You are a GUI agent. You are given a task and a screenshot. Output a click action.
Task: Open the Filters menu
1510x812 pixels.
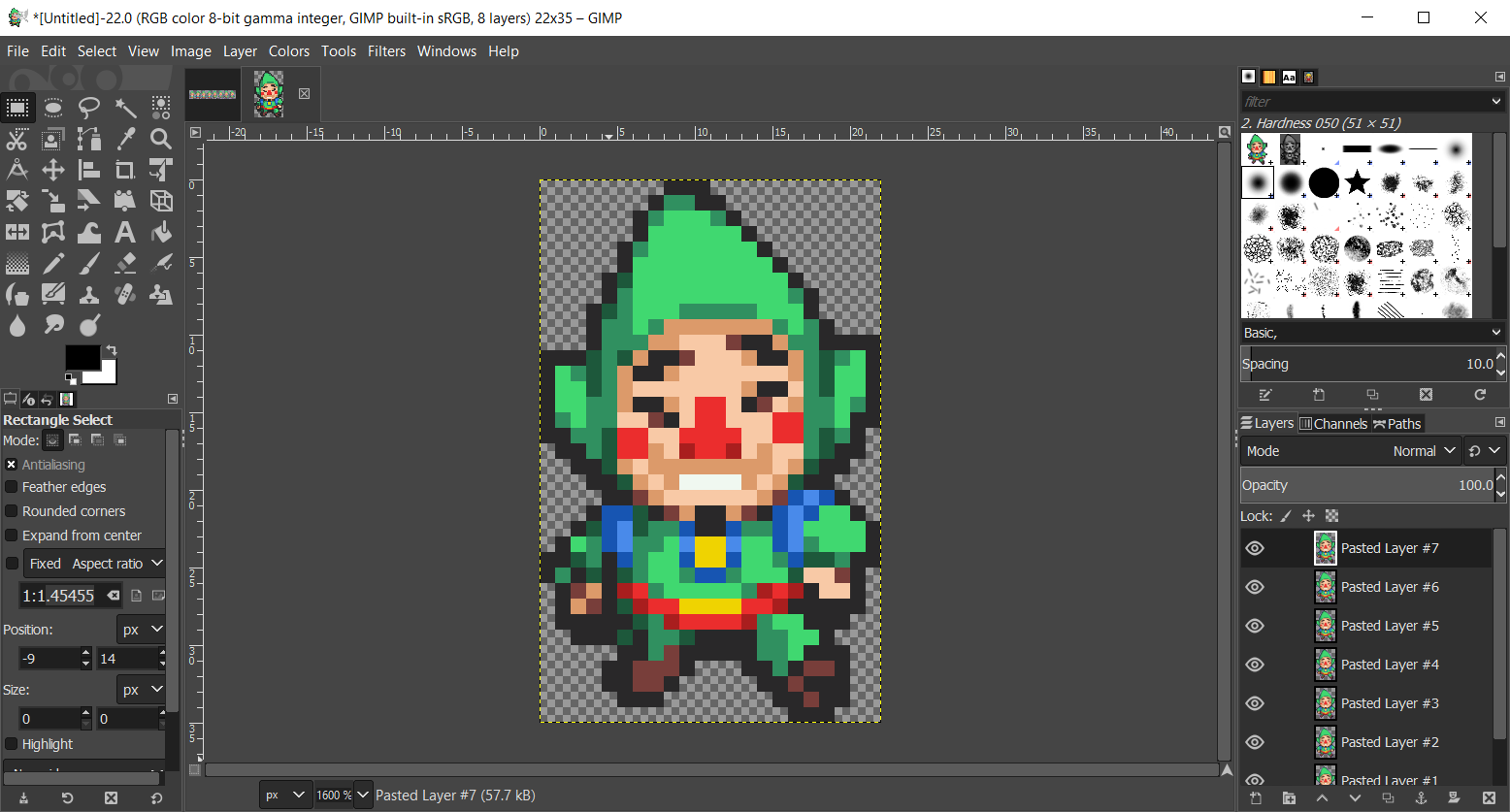[x=386, y=51]
